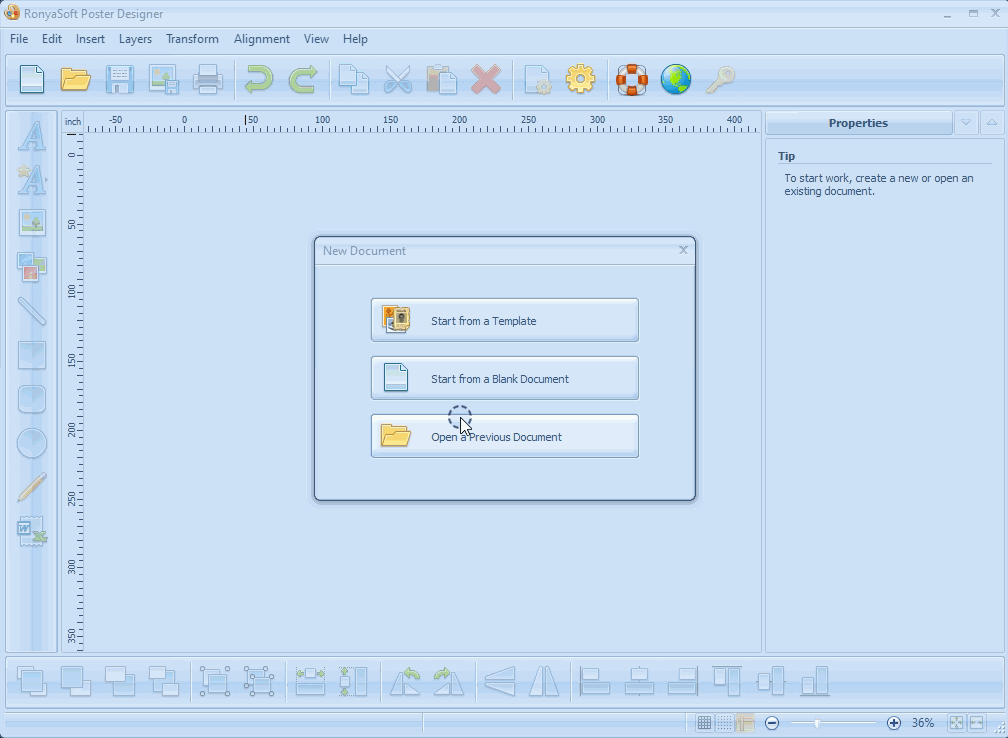The width and height of the screenshot is (1008, 738).
Task: Select the Ellipse shape tool
Action: coord(32,443)
